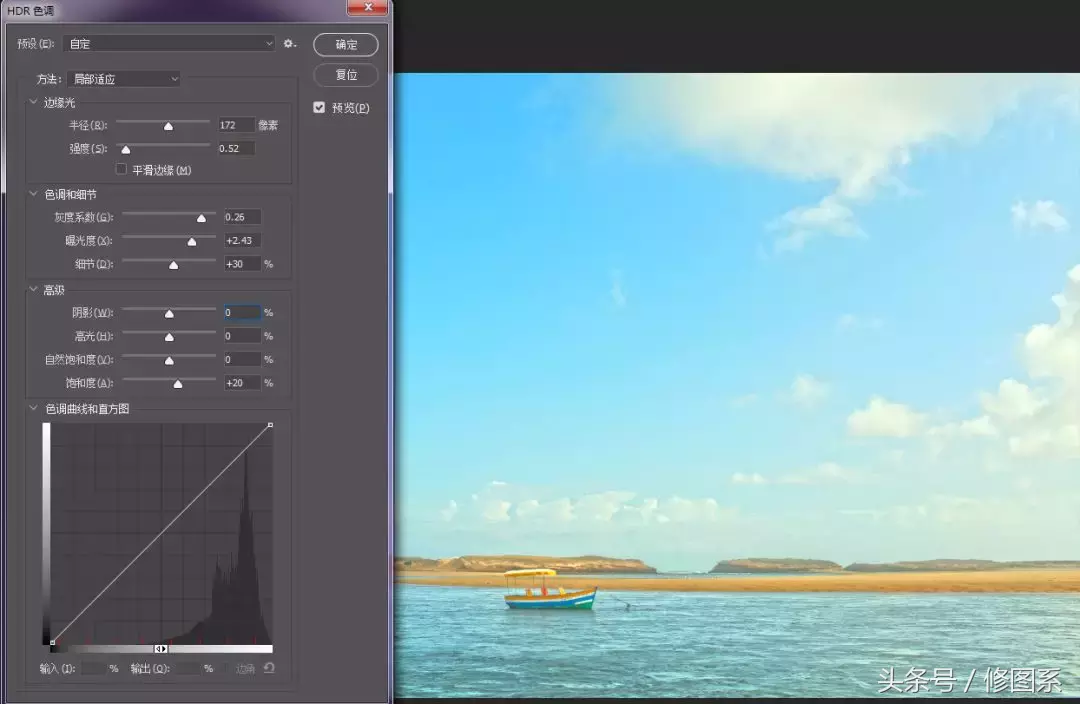This screenshot has width=1080, height=704.
Task: Click the boat in the preview image
Action: click(549, 590)
